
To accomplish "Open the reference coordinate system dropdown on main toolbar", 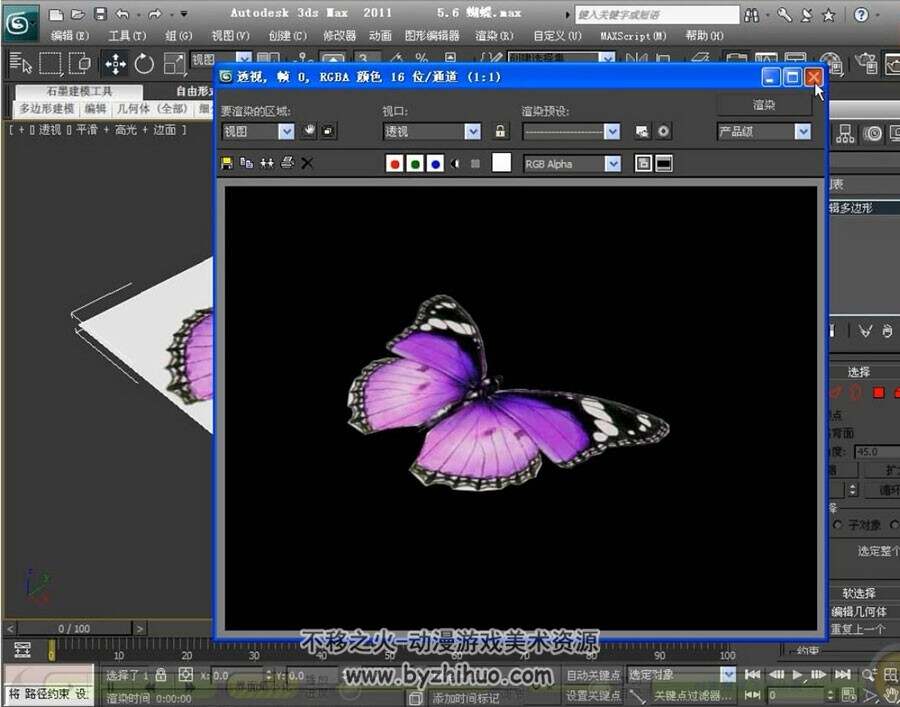I will click(220, 60).
